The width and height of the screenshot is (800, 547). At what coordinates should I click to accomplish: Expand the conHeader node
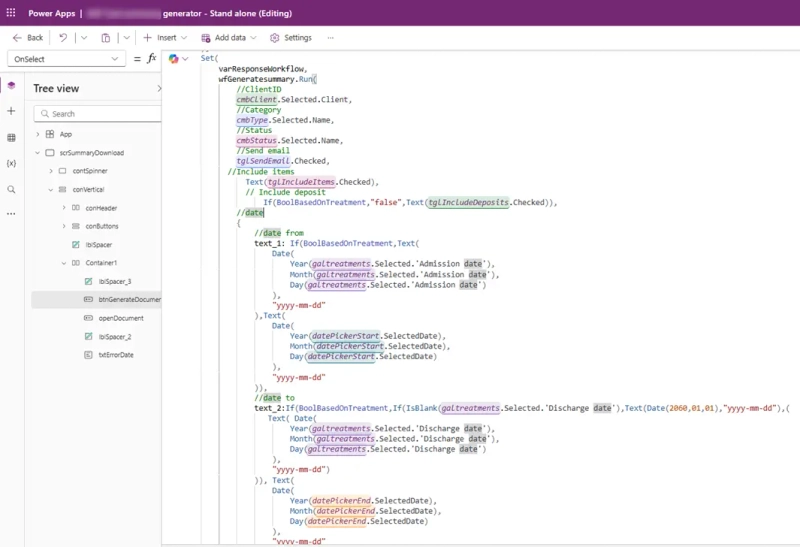(64, 208)
